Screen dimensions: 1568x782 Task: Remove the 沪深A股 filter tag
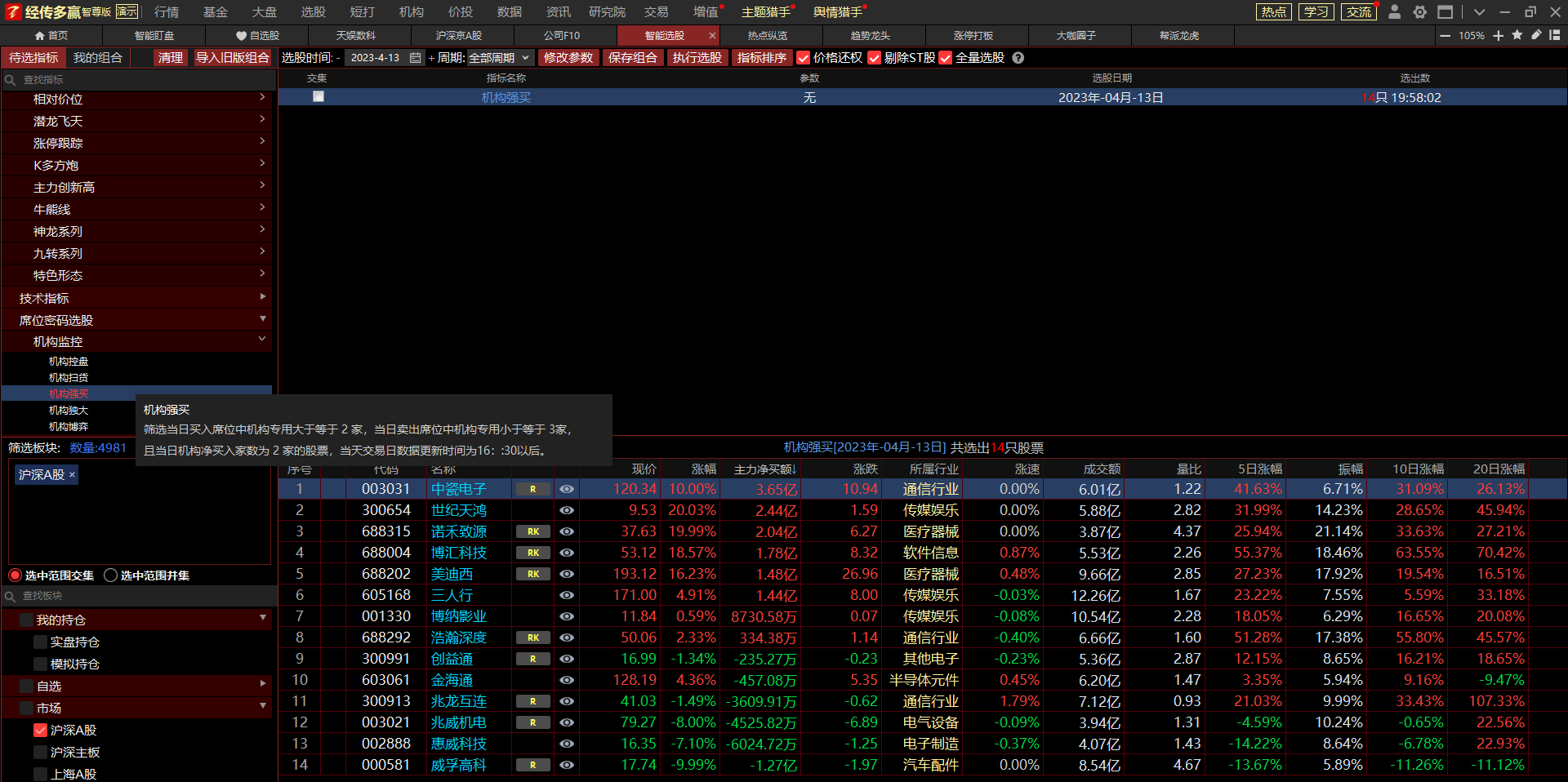click(x=72, y=474)
